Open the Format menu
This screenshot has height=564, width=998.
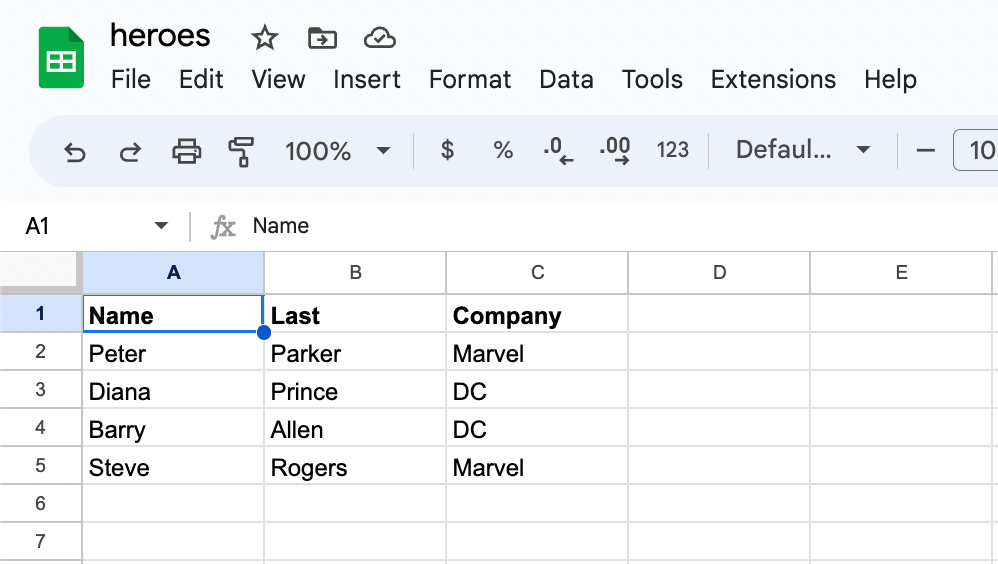(470, 80)
